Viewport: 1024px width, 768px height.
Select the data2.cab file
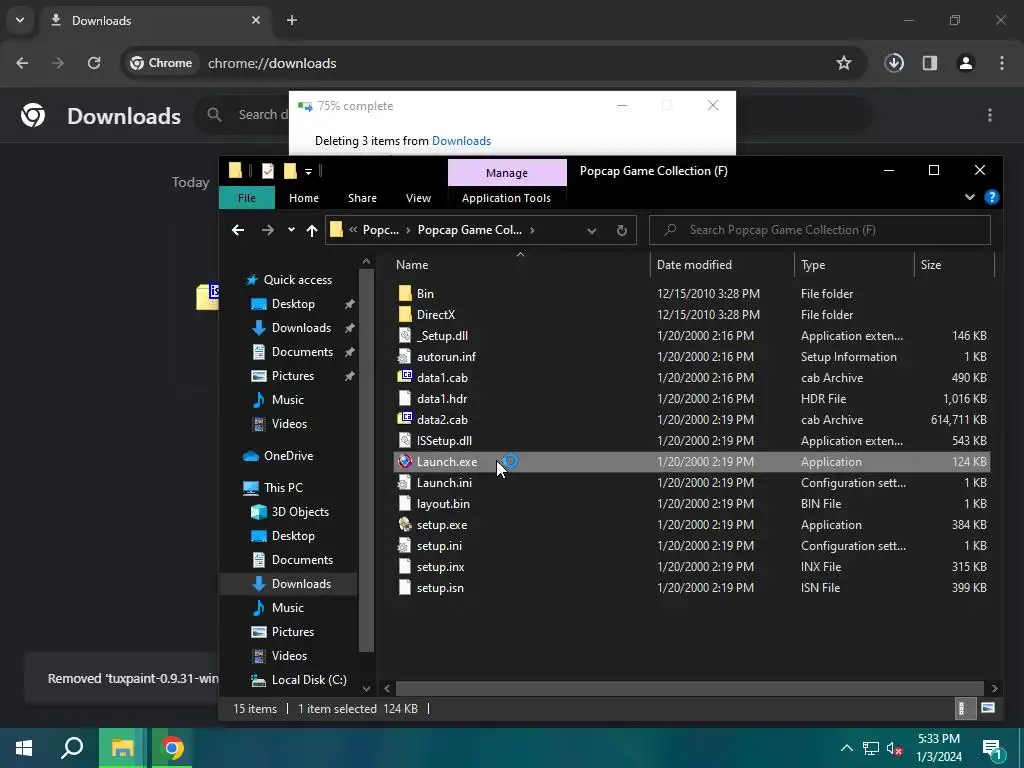(442, 420)
